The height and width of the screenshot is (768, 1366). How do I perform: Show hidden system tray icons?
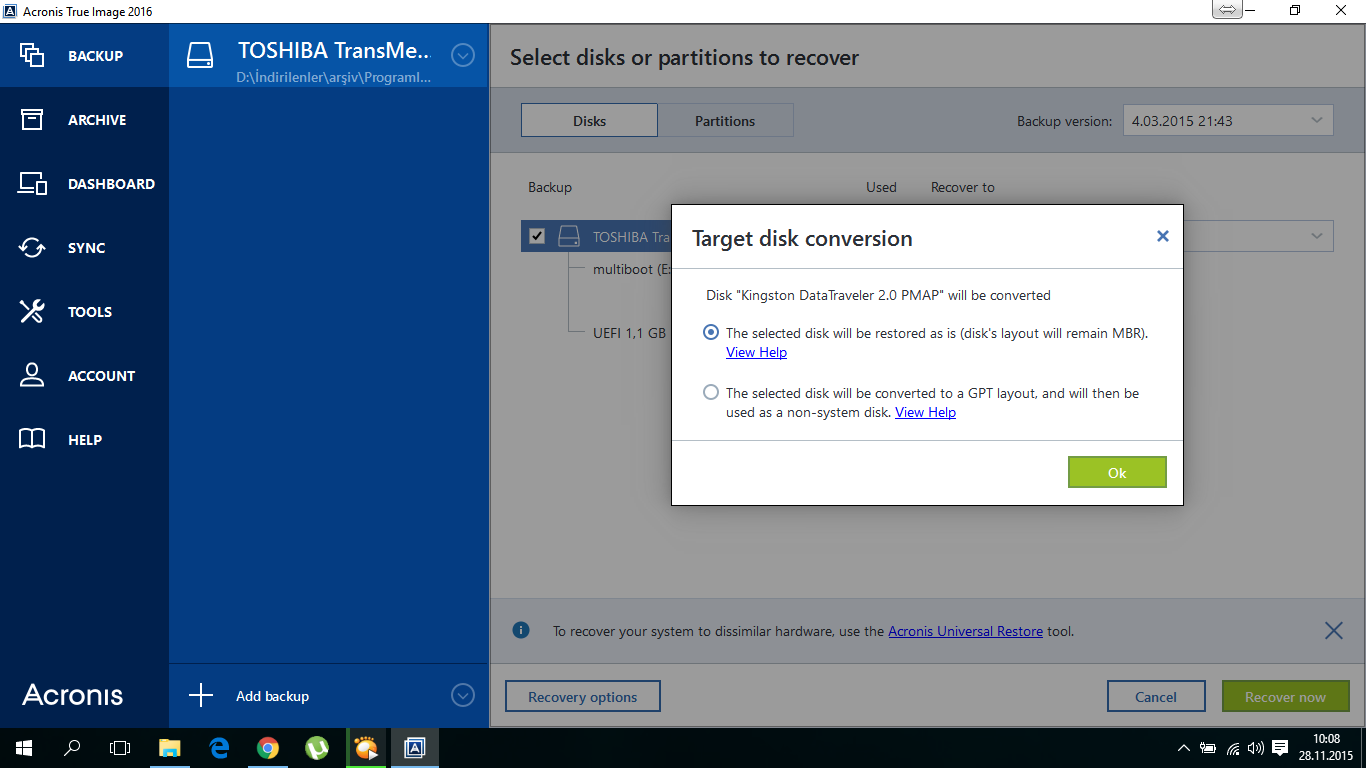[x=1184, y=747]
